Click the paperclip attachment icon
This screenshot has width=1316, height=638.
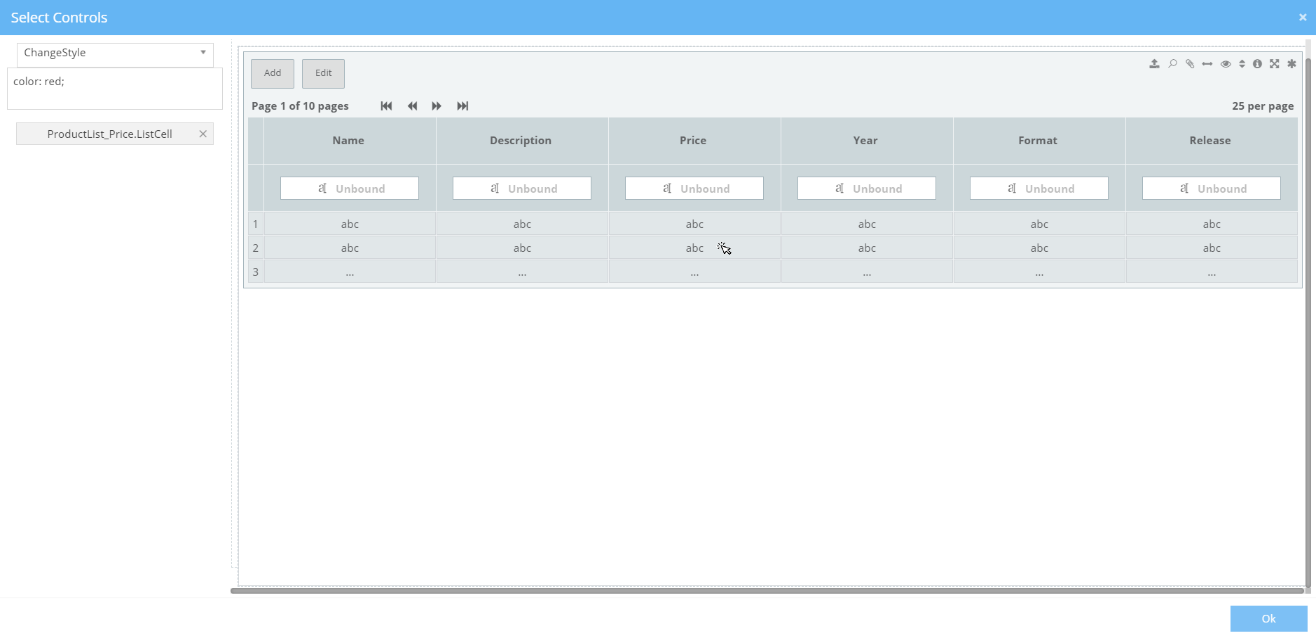(x=1190, y=64)
